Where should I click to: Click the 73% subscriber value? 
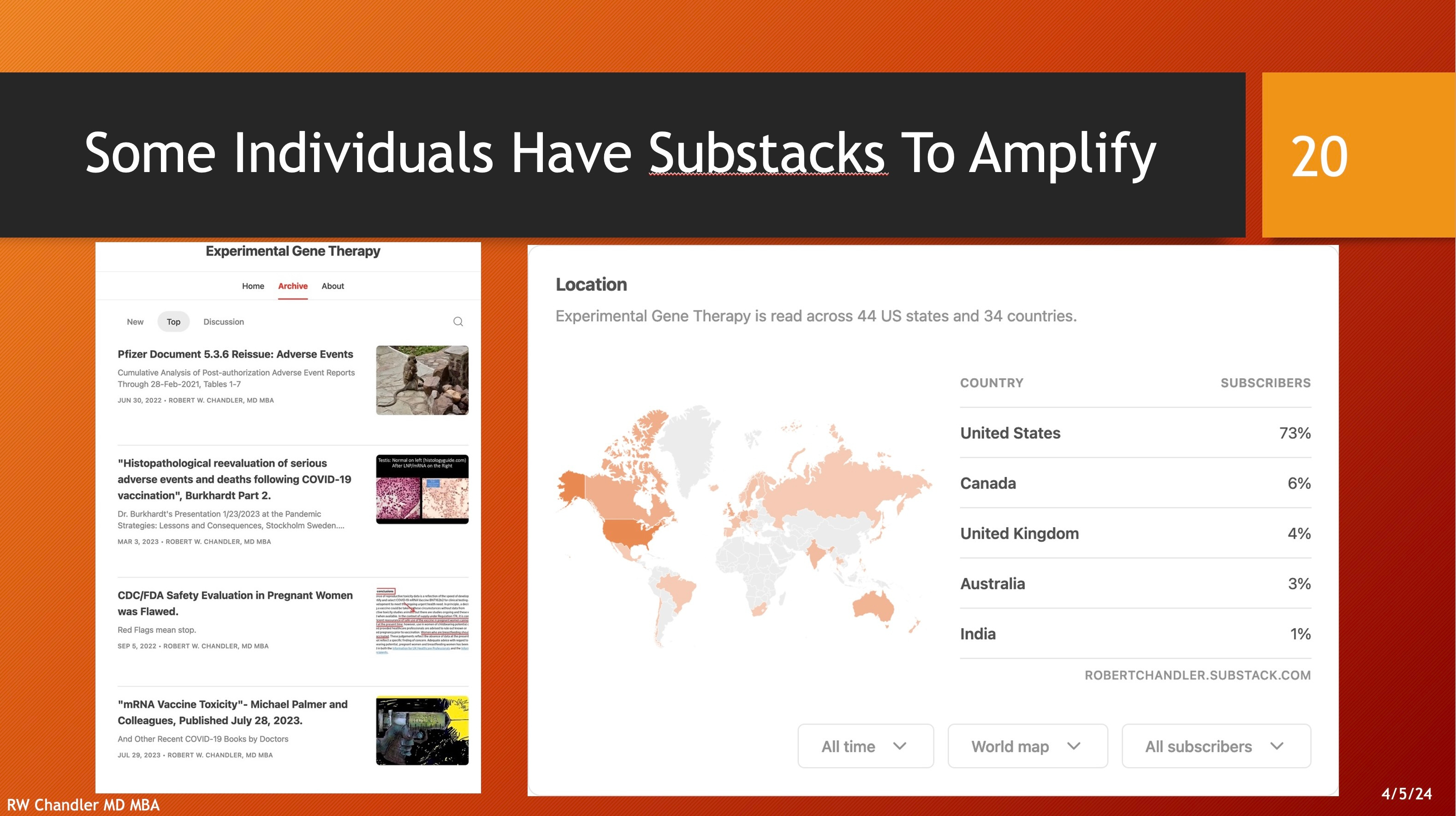1295,433
